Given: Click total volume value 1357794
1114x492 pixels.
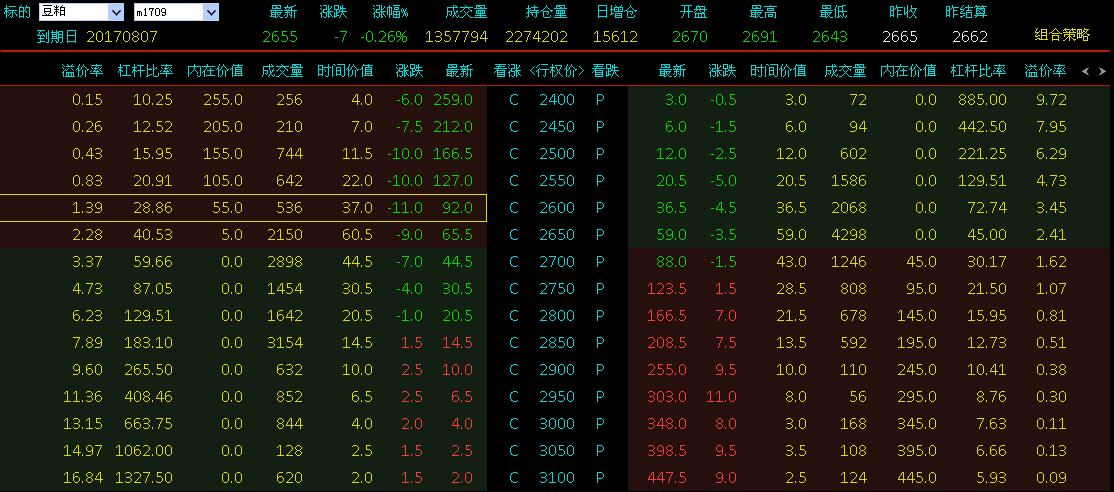Looking at the screenshot, I should 456,37.
